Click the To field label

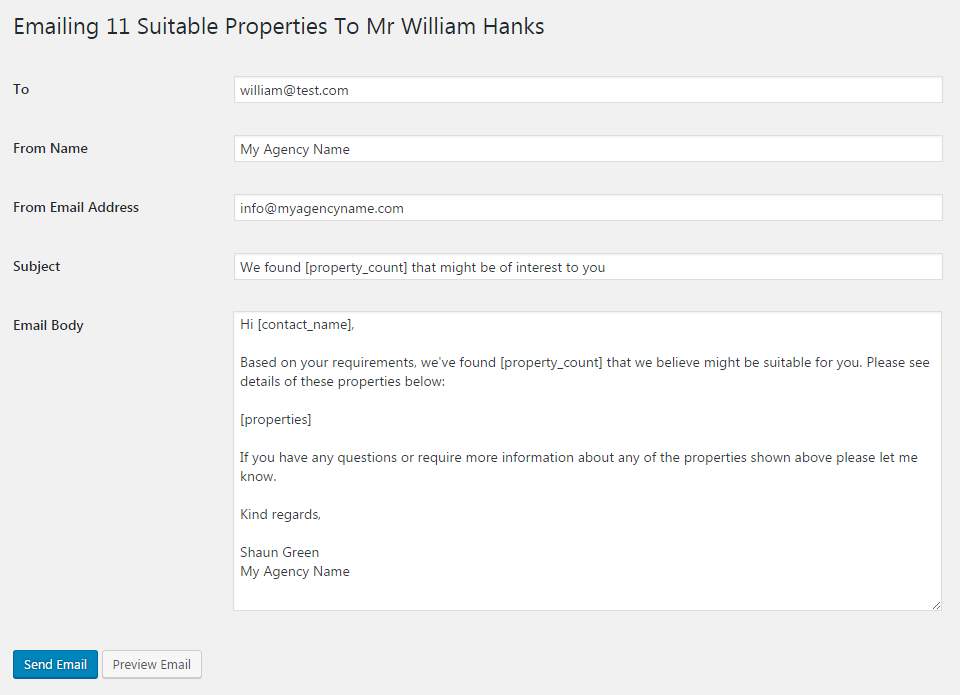[x=21, y=89]
